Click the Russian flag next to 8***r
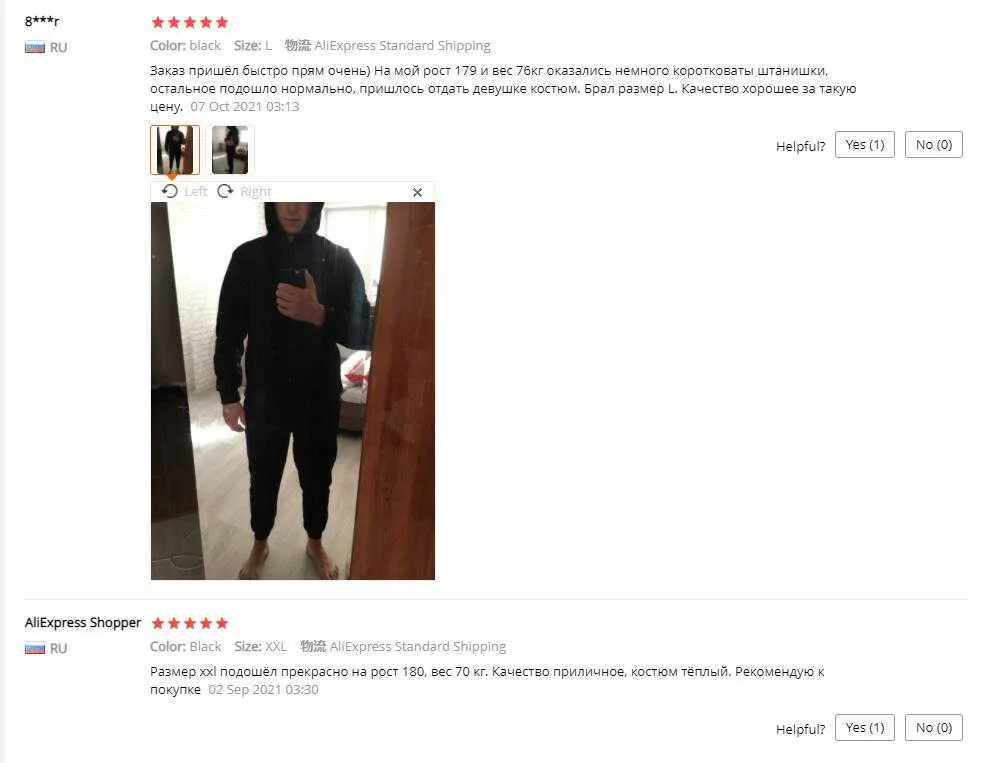Image resolution: width=985 pixels, height=763 pixels. (35, 47)
